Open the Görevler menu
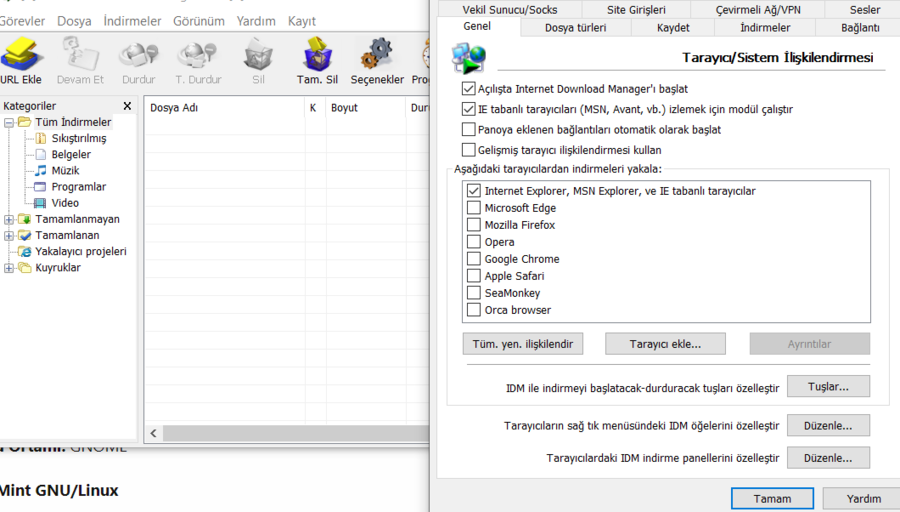 (22, 21)
